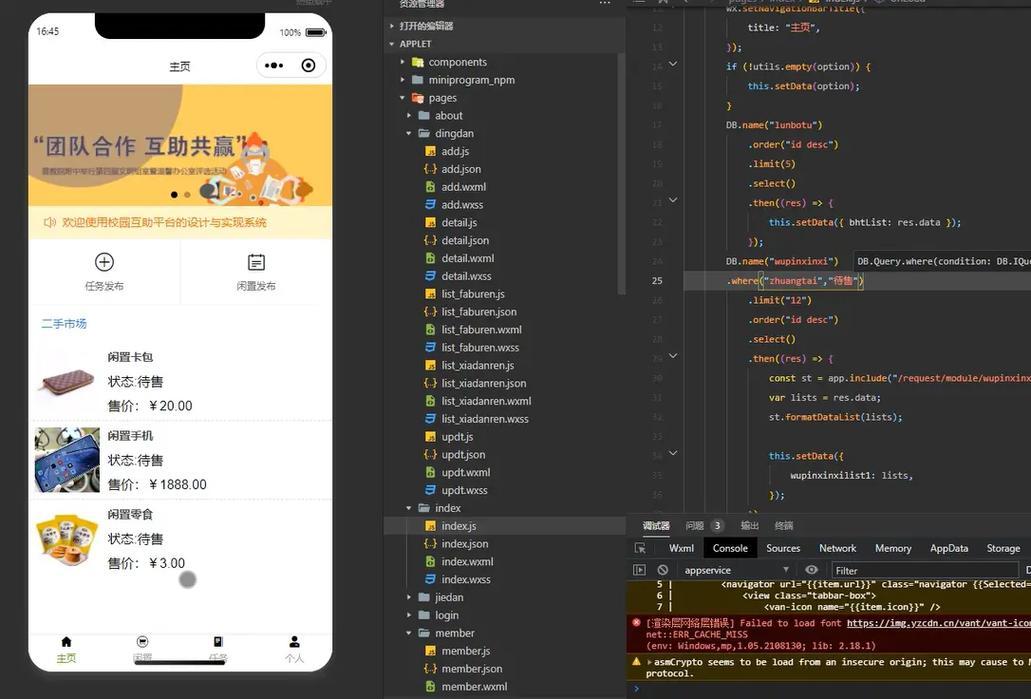Open updt.wxss file

coord(464,490)
